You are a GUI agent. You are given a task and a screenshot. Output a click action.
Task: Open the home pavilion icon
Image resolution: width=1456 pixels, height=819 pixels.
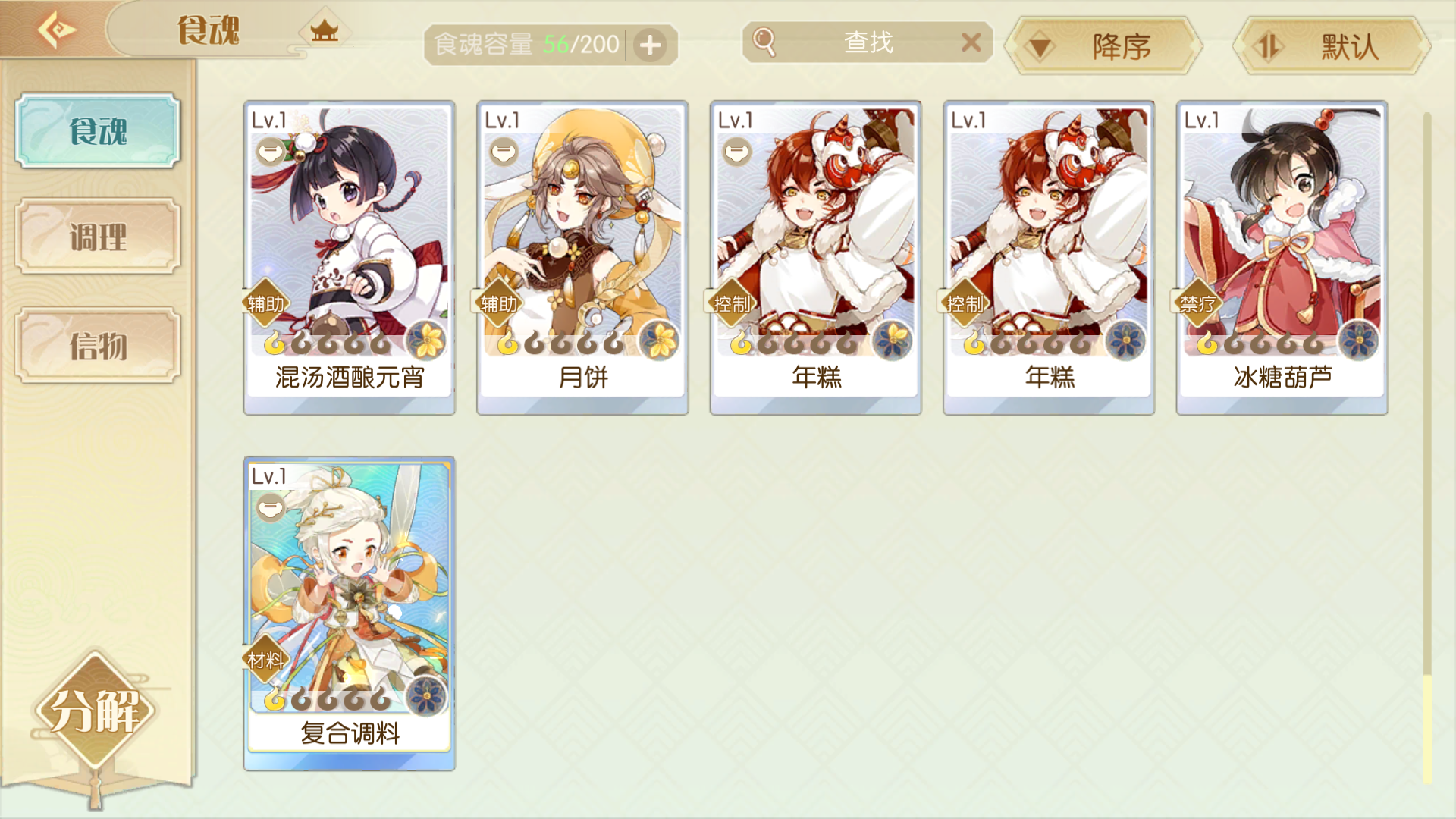pos(324,32)
